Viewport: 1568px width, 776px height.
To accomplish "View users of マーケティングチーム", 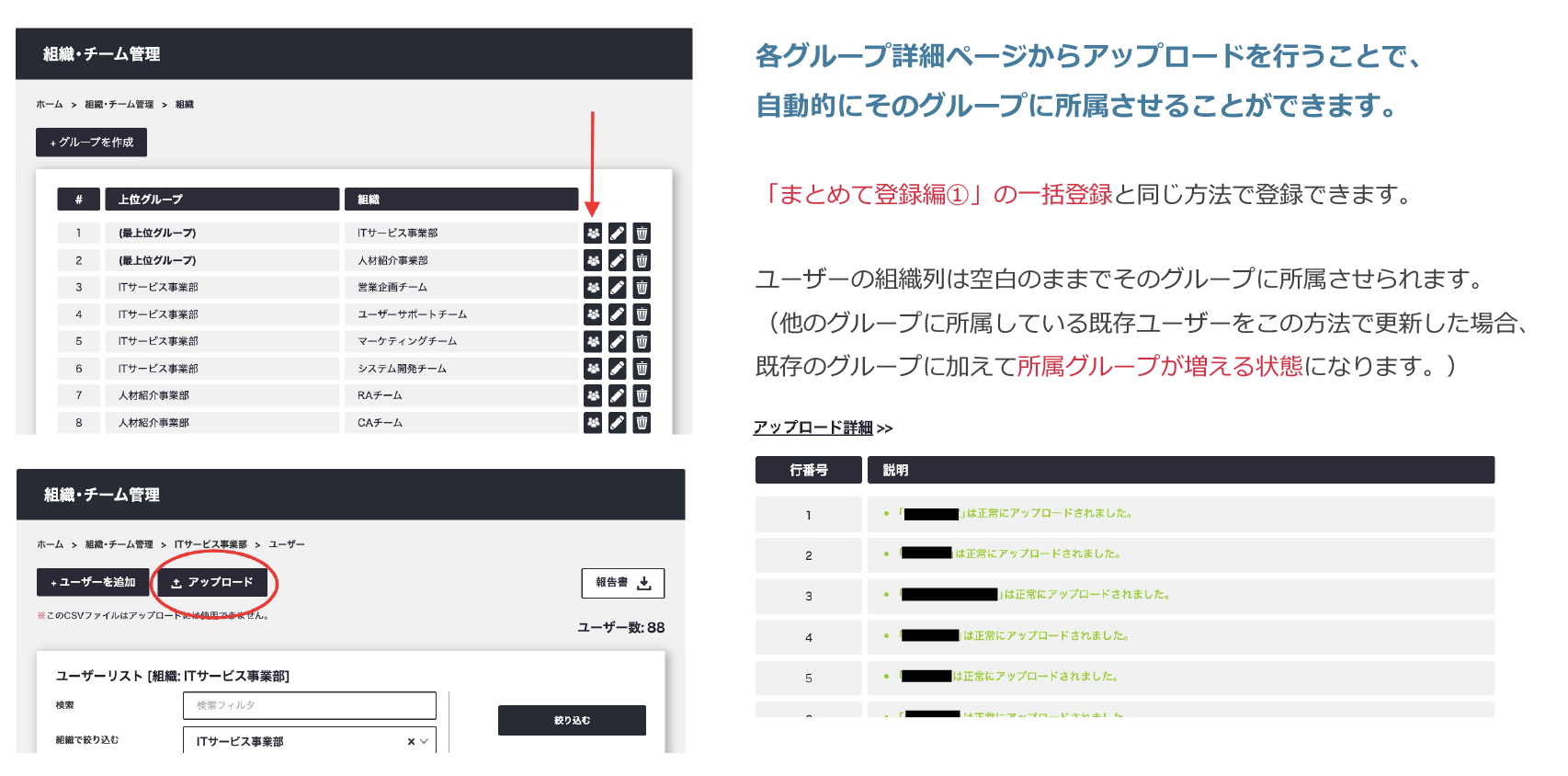I will coord(593,341).
